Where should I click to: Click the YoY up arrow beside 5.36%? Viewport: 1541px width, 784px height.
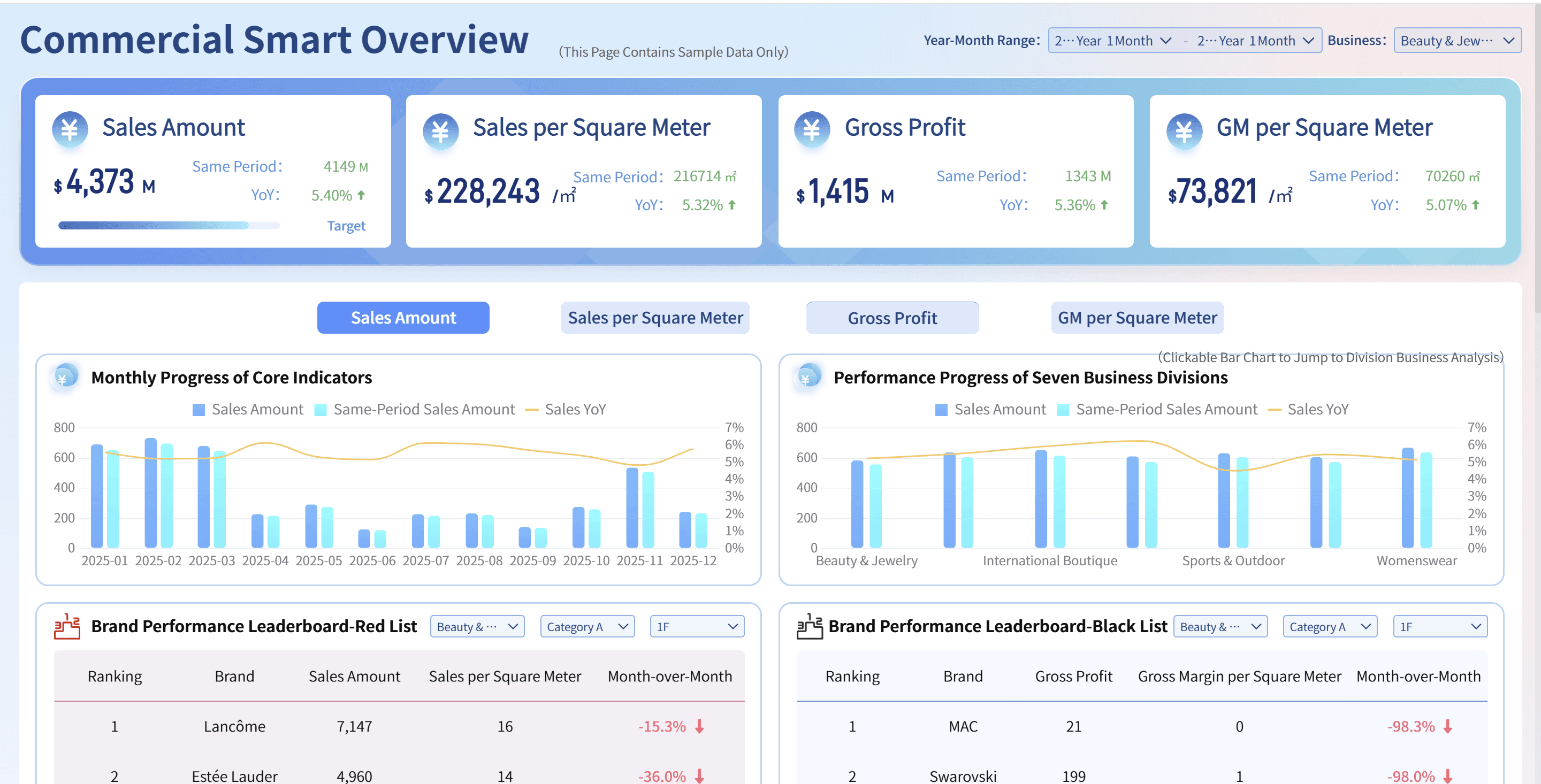[x=1104, y=204]
